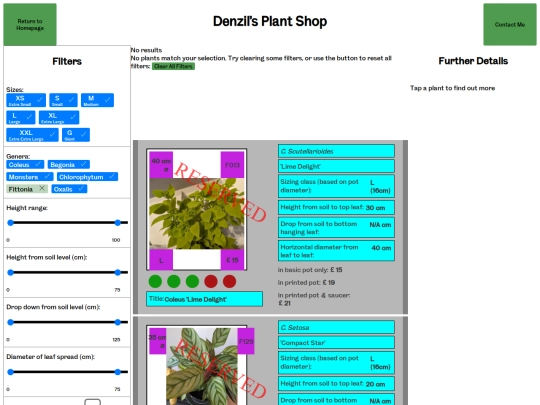Click Height range maximum slider handle
540x405 pixels.
tap(118, 223)
